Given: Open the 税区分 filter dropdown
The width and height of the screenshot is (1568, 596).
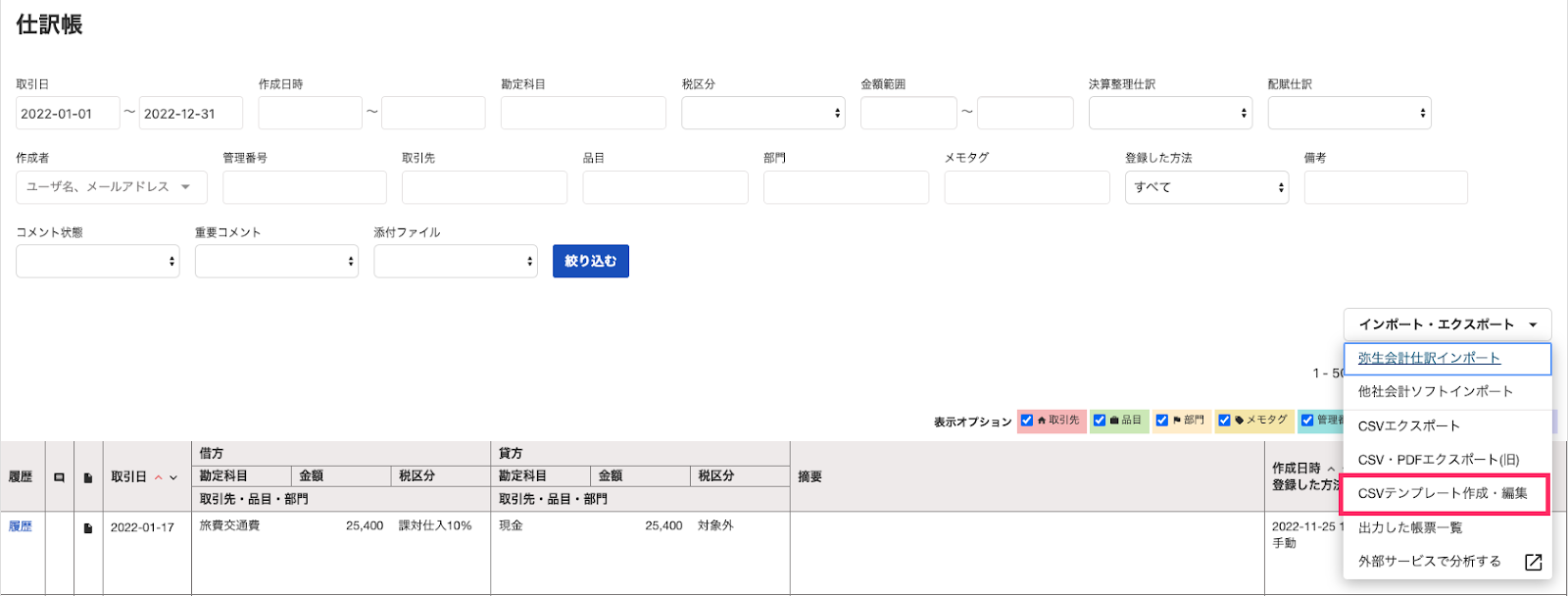Looking at the screenshot, I should click(x=763, y=113).
